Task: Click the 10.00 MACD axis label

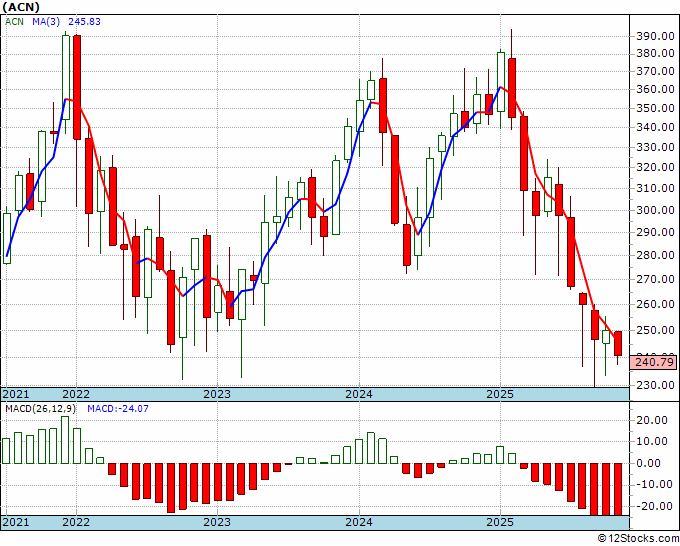Action: point(652,441)
